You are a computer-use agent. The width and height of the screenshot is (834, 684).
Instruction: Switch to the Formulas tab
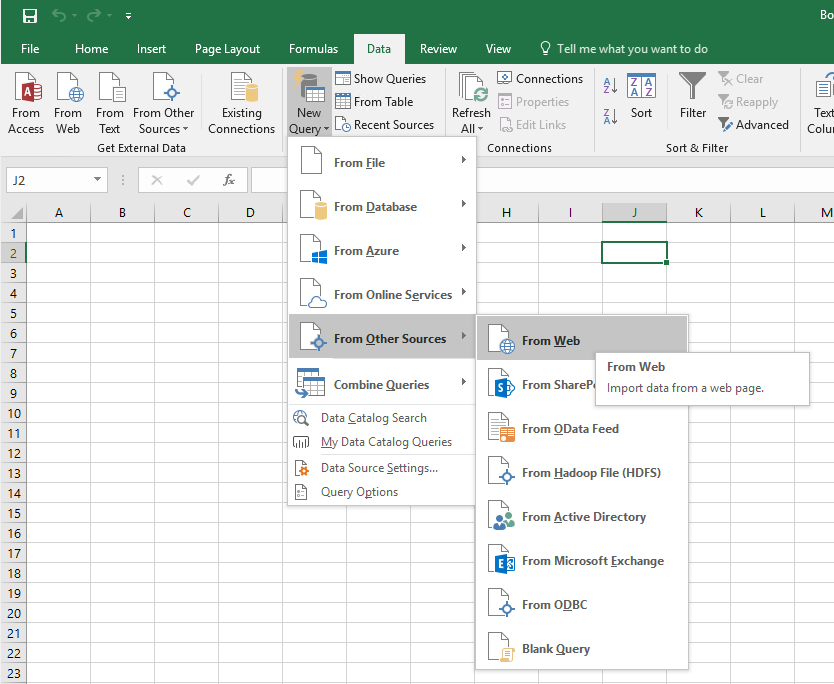coord(313,49)
